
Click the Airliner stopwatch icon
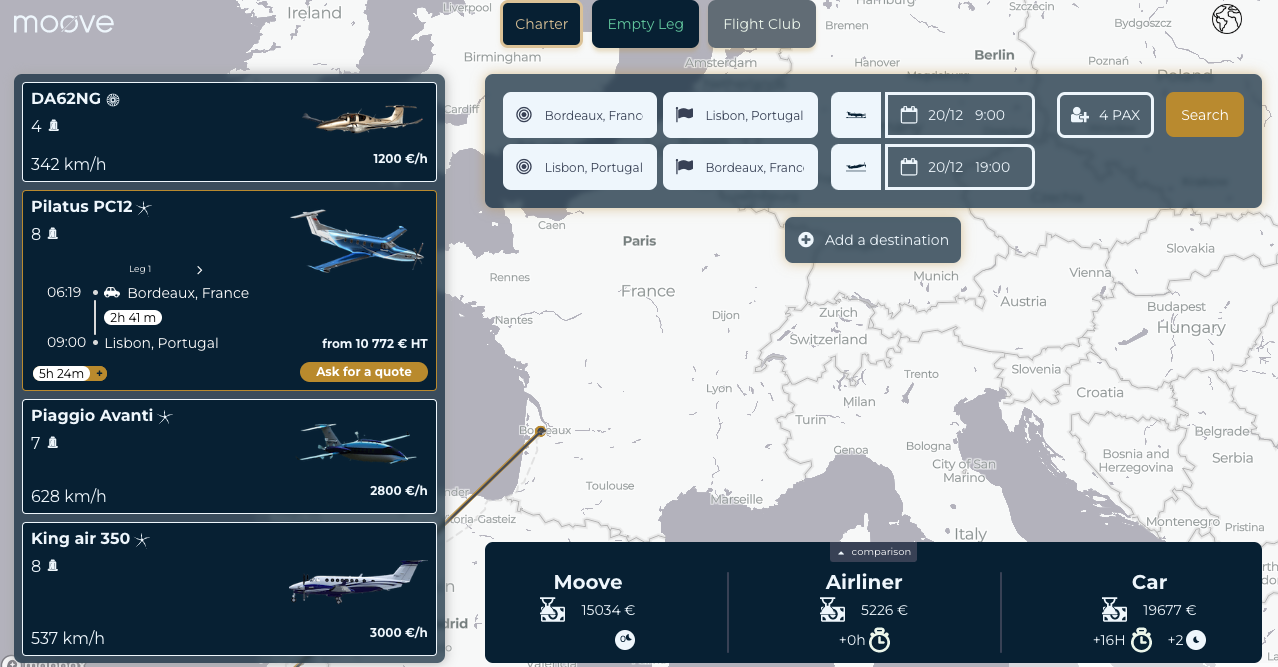tap(879, 640)
